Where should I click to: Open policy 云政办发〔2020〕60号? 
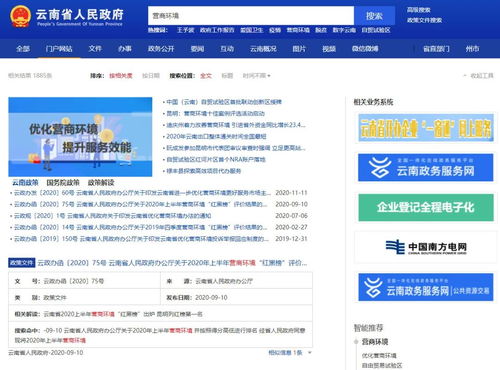coord(142,193)
